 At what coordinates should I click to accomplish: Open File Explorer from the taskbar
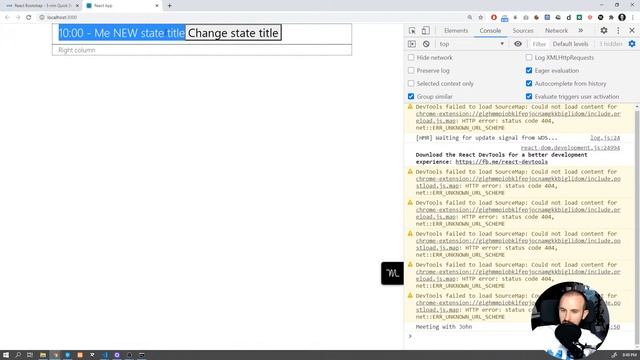click(42, 355)
